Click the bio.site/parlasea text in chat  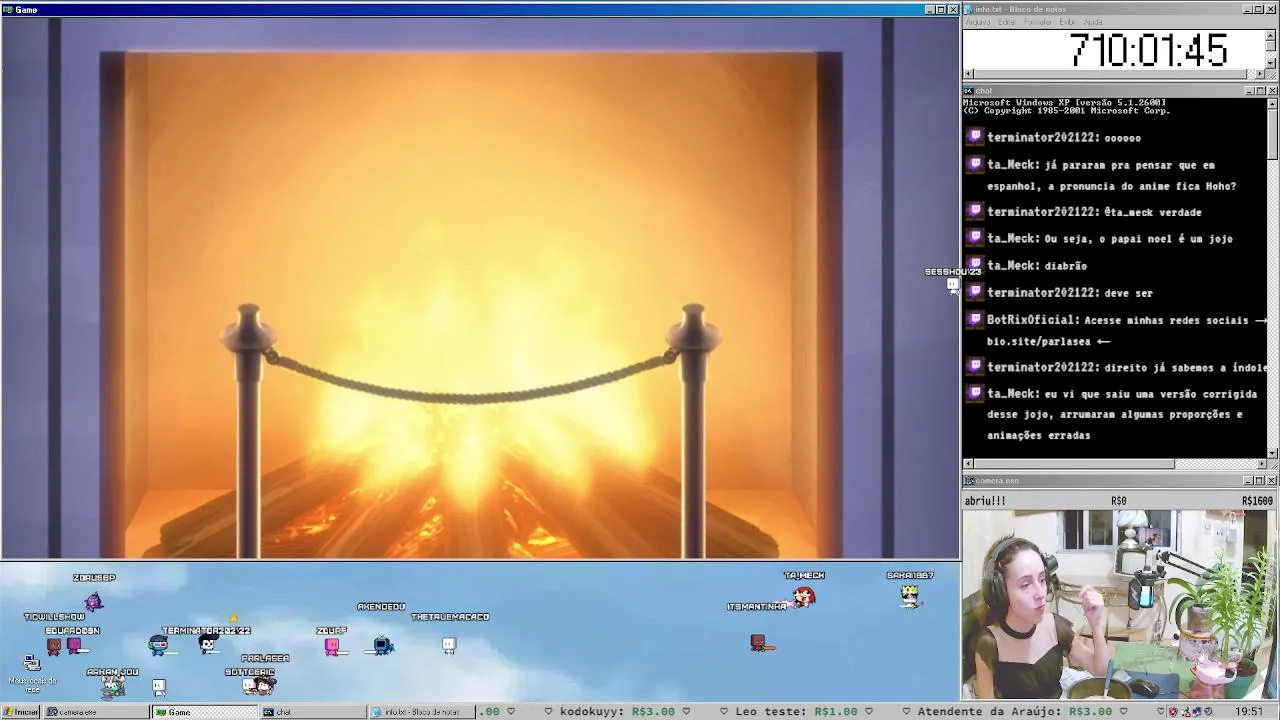click(x=1039, y=341)
